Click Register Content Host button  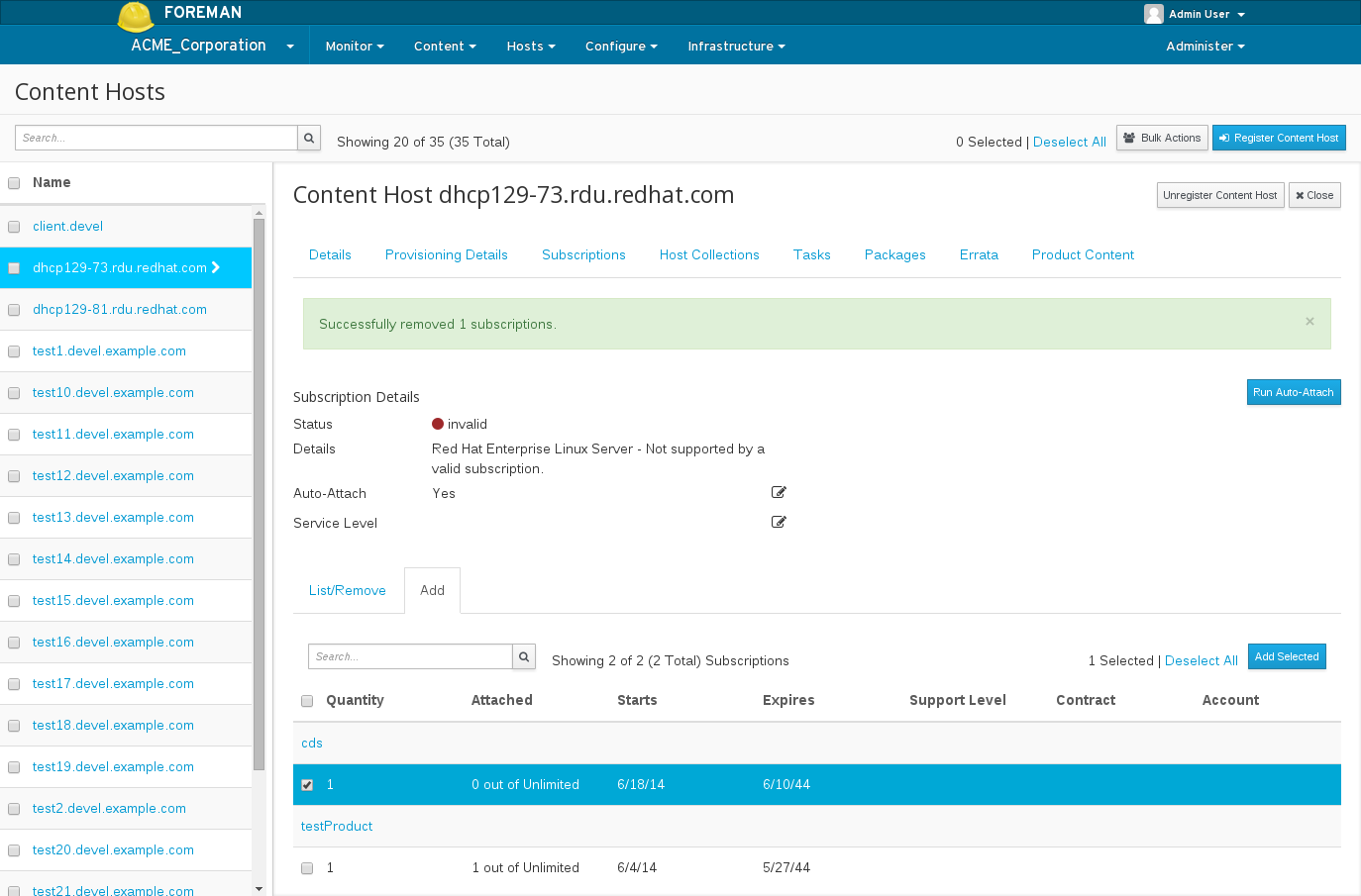(1279, 138)
